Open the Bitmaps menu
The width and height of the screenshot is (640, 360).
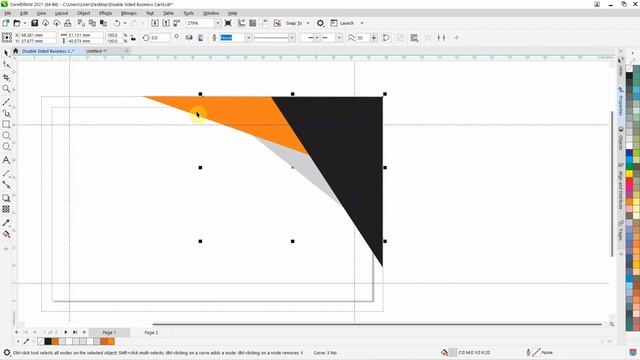click(129, 13)
